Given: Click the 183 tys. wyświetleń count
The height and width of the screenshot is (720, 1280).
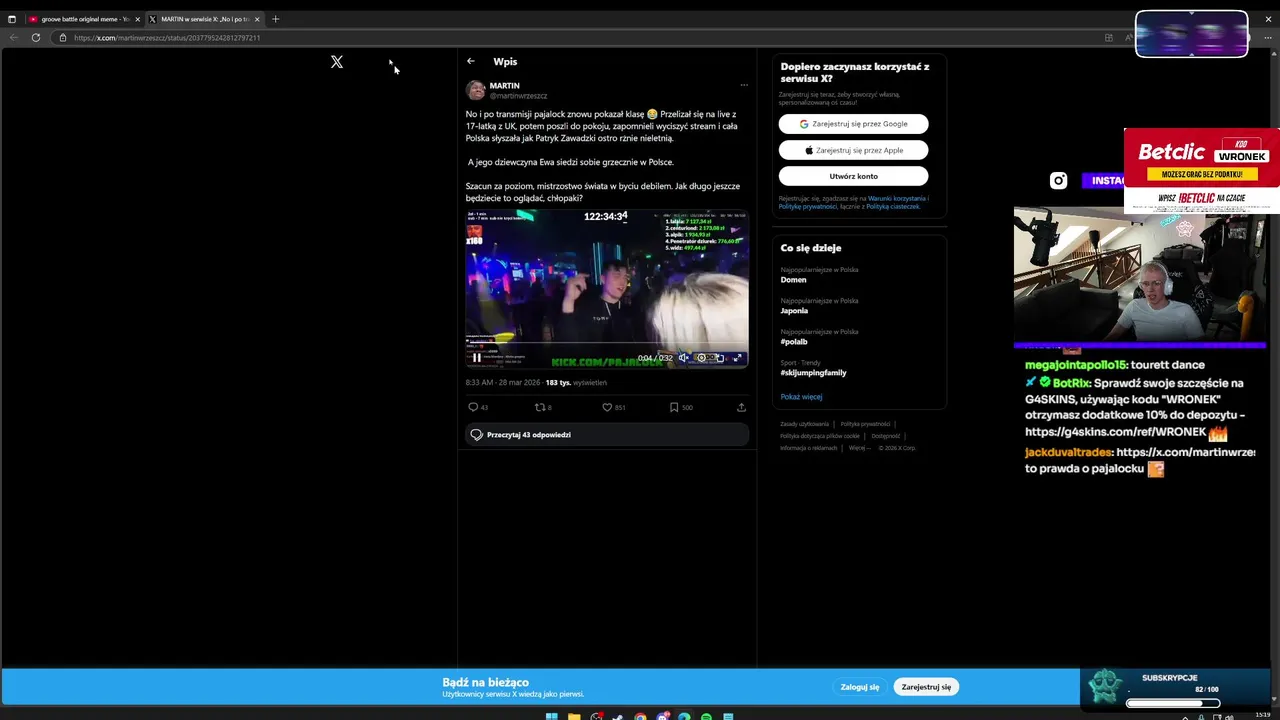Looking at the screenshot, I should point(576,382).
